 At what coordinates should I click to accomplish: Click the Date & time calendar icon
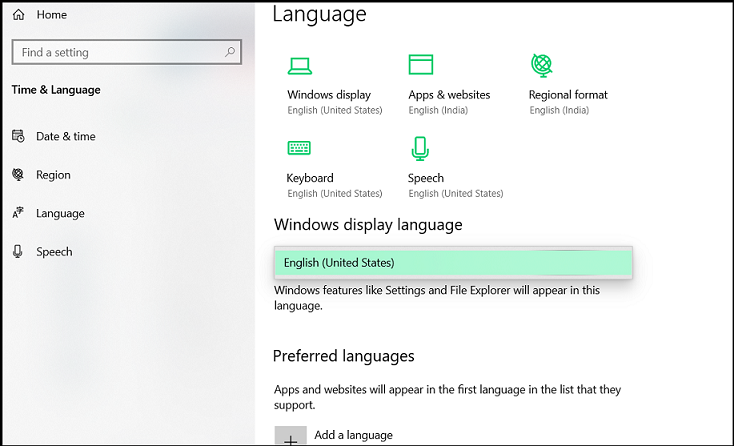tap(18, 136)
